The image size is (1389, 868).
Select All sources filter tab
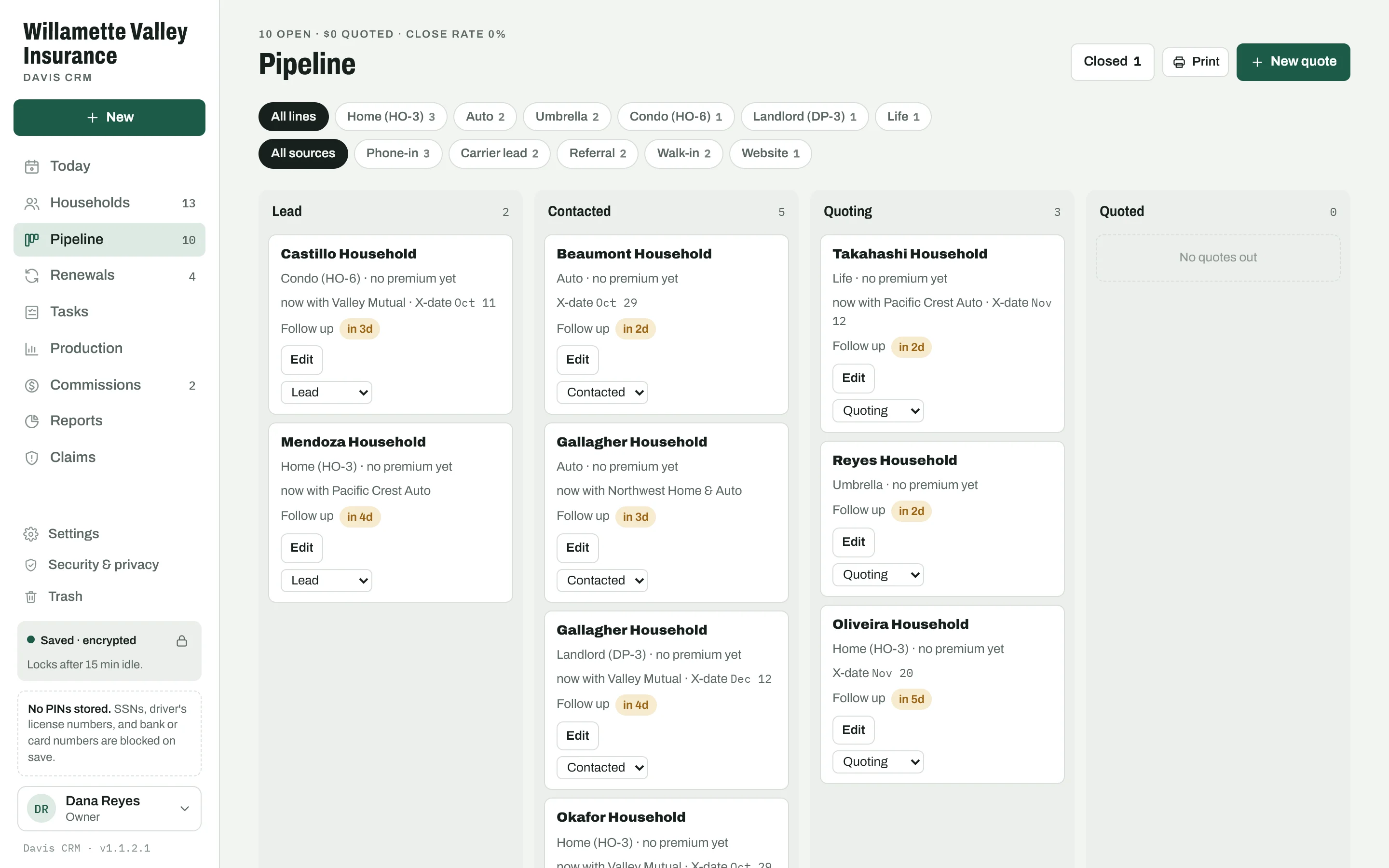point(303,153)
